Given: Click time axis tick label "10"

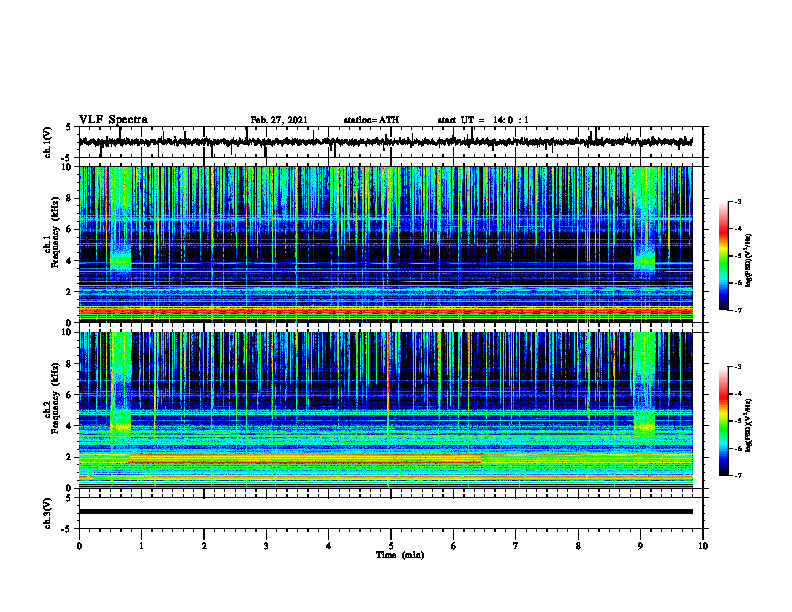Looking at the screenshot, I should coord(703,546).
